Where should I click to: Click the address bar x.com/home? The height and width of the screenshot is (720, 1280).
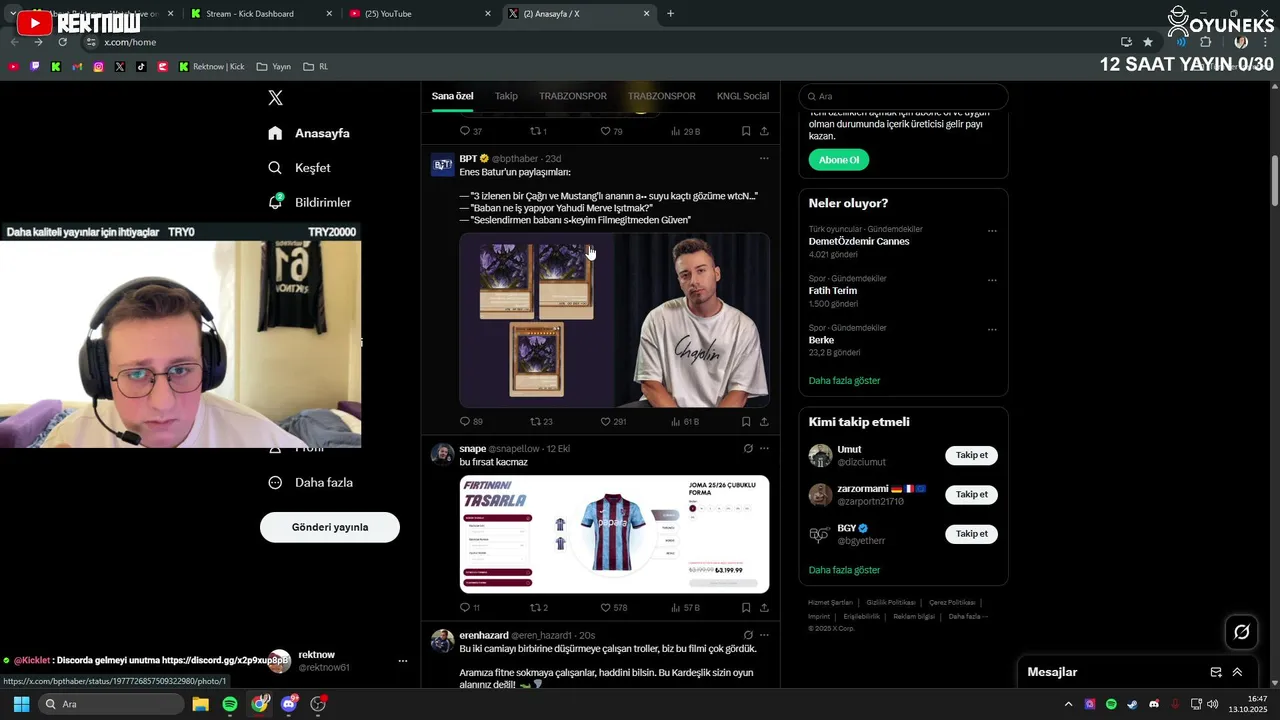click(x=600, y=42)
